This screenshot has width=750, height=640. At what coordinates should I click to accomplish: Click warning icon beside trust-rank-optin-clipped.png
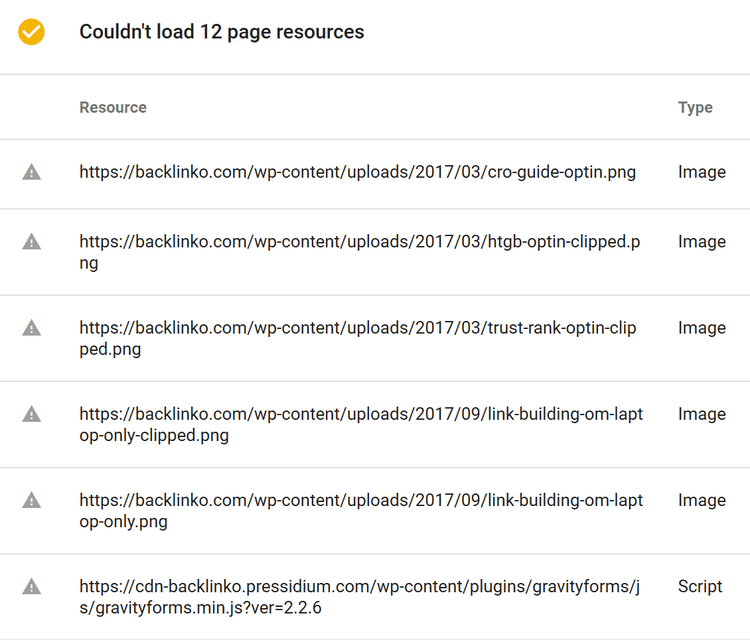[32, 328]
